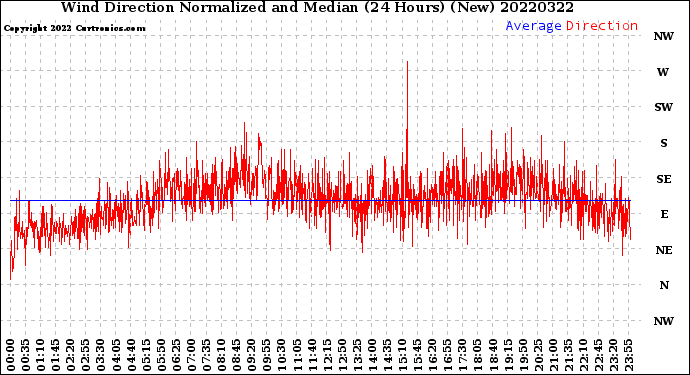Screen dimensions: 690x375
Task: Click the 17:30 time label
Action: pos(462,355)
